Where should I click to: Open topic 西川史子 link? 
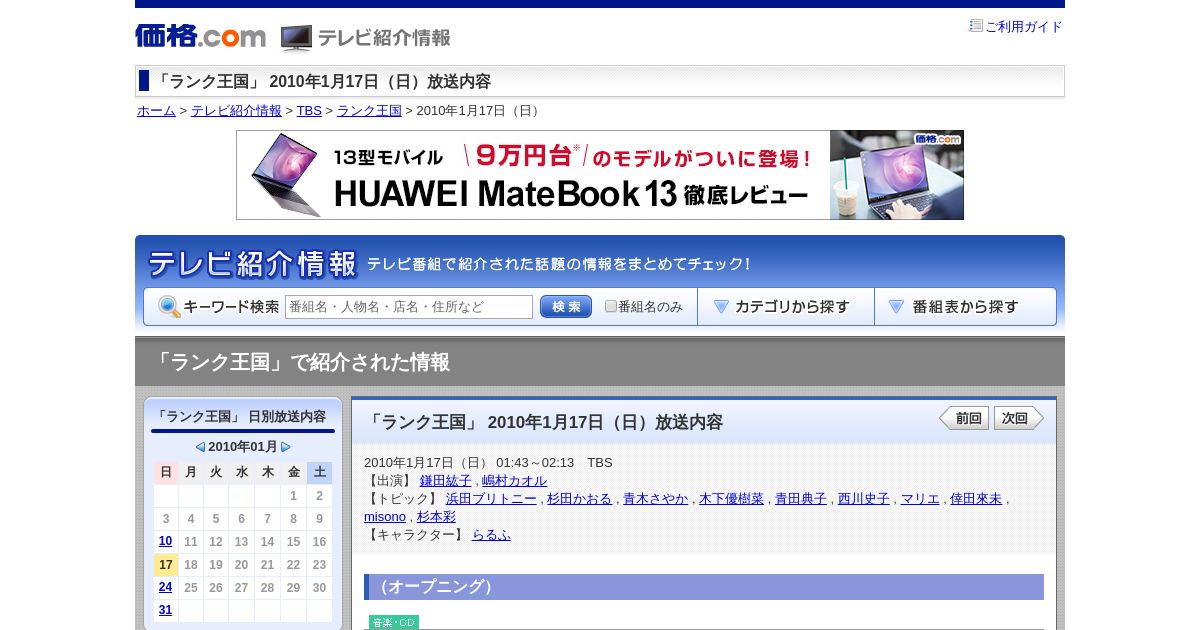(864, 499)
